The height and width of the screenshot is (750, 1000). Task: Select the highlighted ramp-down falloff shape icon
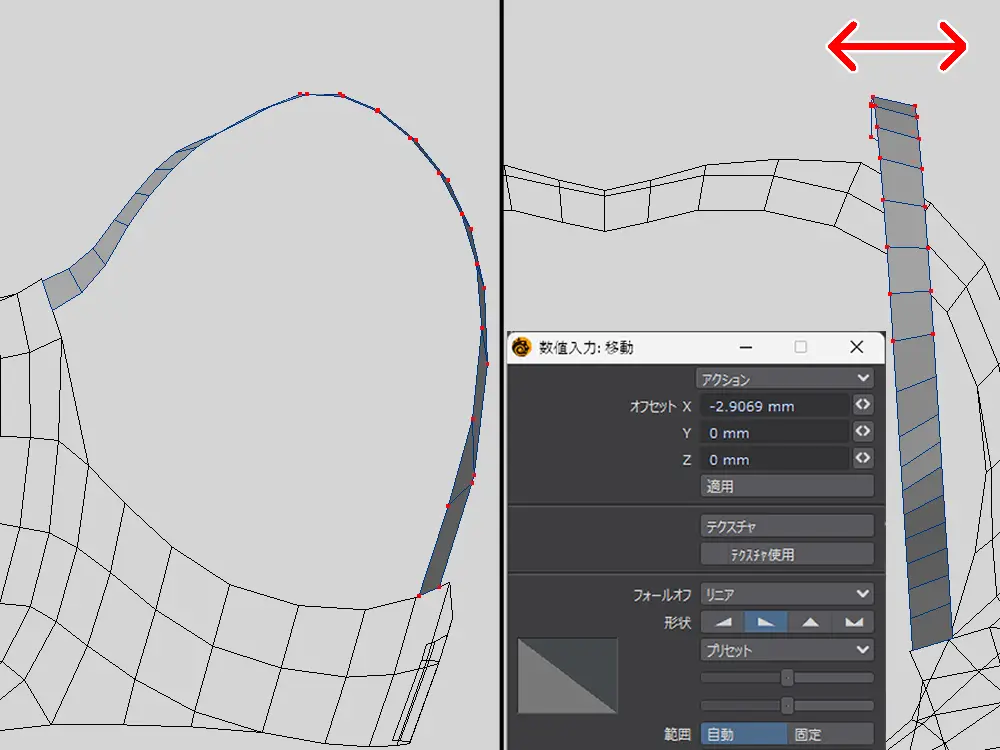[765, 622]
